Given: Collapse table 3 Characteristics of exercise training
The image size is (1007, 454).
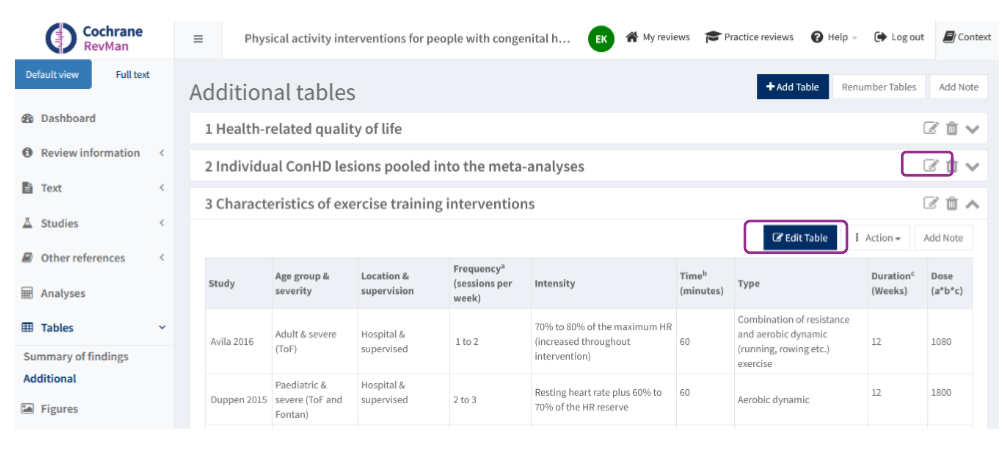Looking at the screenshot, I should point(973,203).
